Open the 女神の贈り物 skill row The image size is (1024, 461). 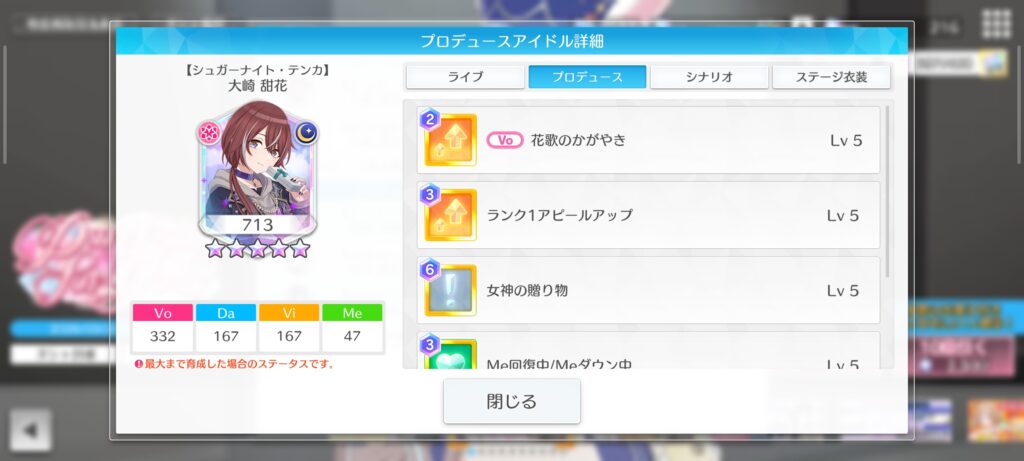tap(648, 290)
